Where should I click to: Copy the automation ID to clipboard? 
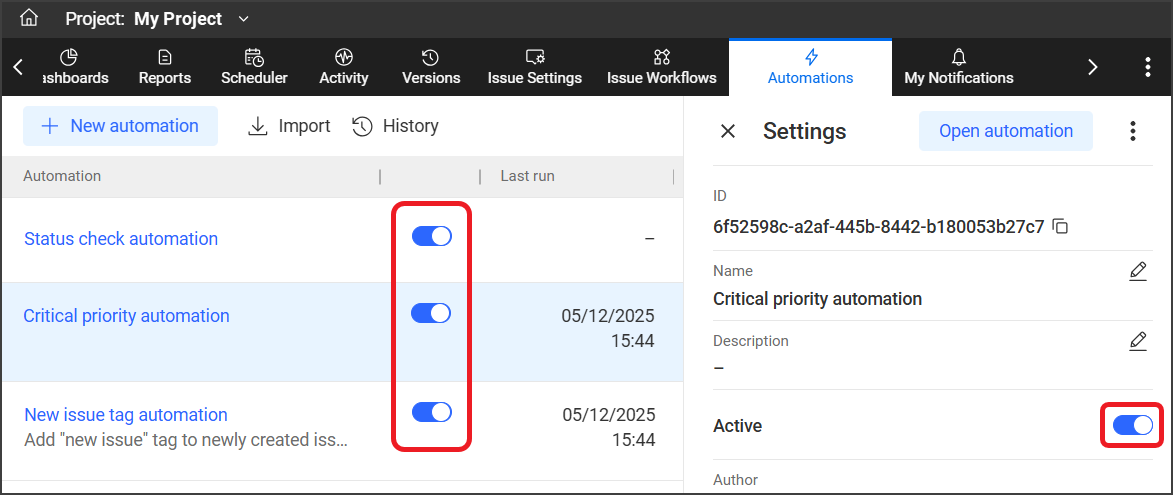click(x=1061, y=227)
